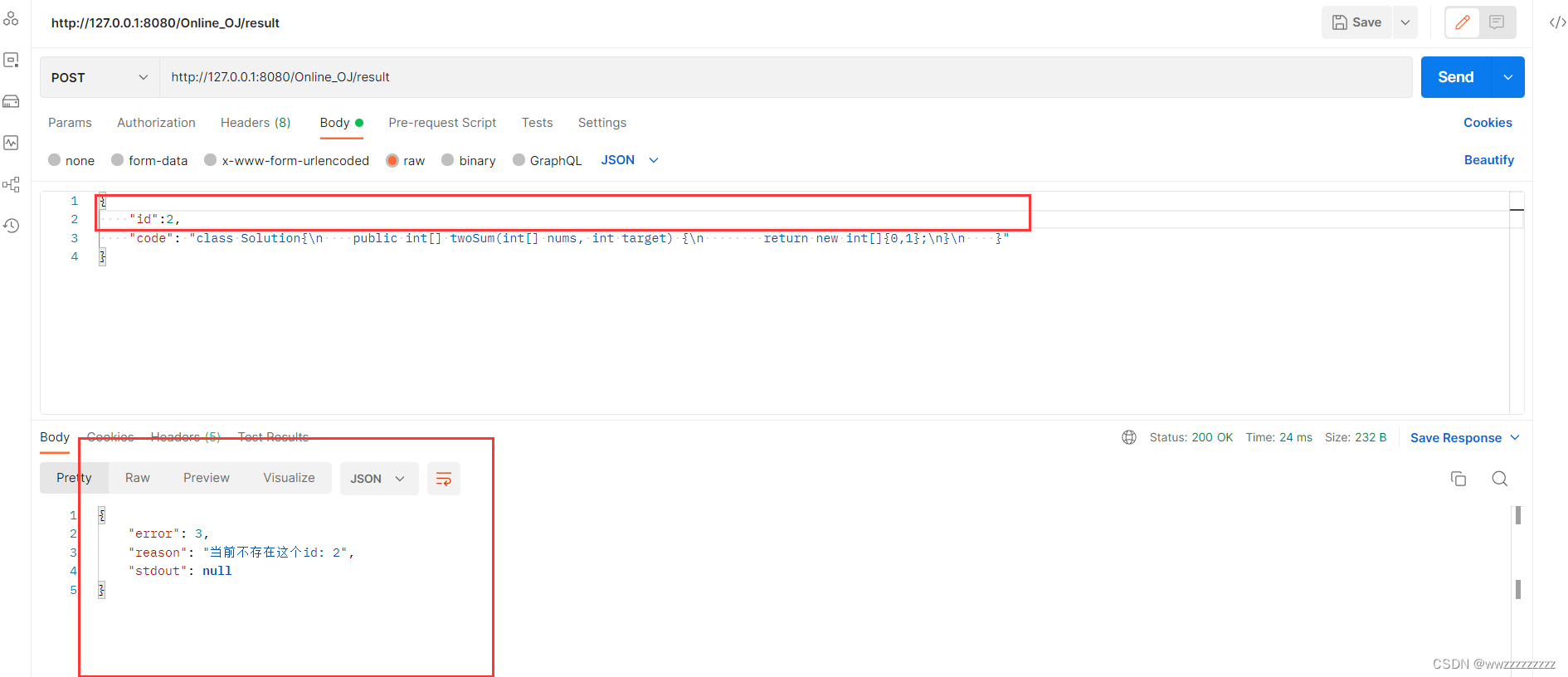Image resolution: width=1568 pixels, height=677 pixels.
Task: Click the request tab title URL
Action: pos(165,23)
